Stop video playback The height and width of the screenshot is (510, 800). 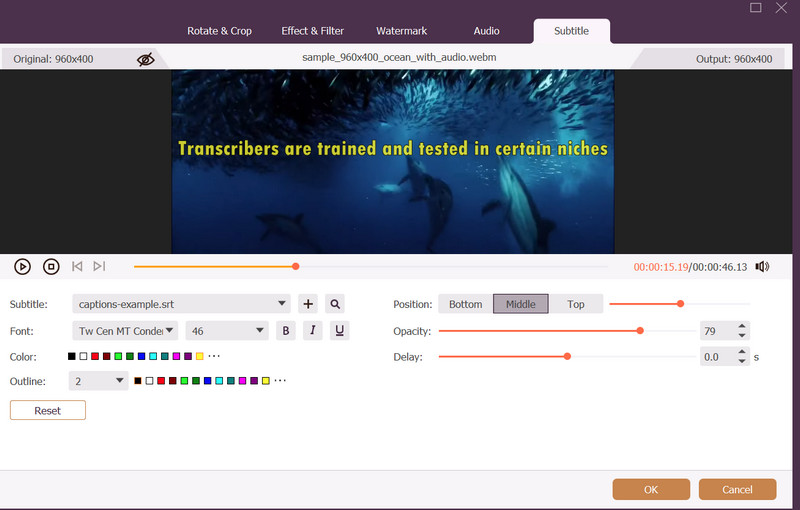pyautogui.click(x=51, y=266)
